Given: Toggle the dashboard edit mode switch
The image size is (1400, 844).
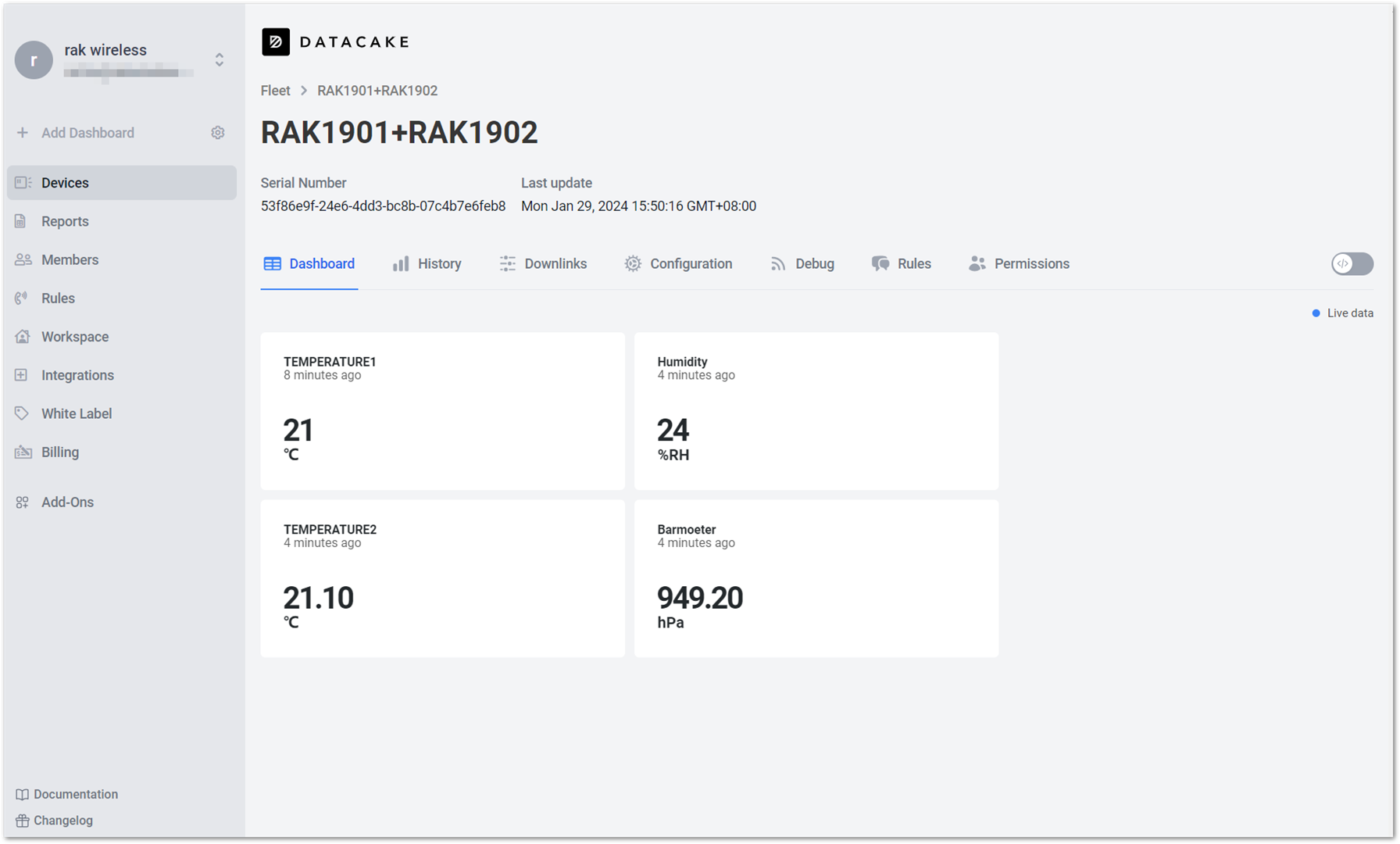Looking at the screenshot, I should 1352,264.
